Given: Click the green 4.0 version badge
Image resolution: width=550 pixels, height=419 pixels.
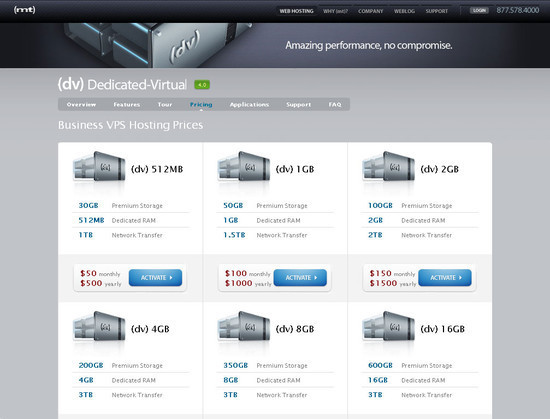Looking at the screenshot, I should click(x=202, y=85).
